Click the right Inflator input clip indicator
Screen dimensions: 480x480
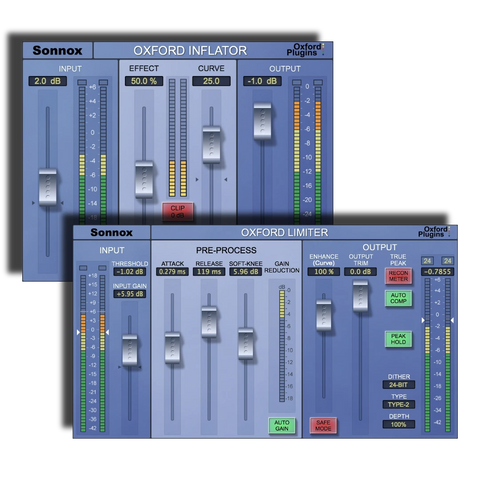[x=103, y=82]
